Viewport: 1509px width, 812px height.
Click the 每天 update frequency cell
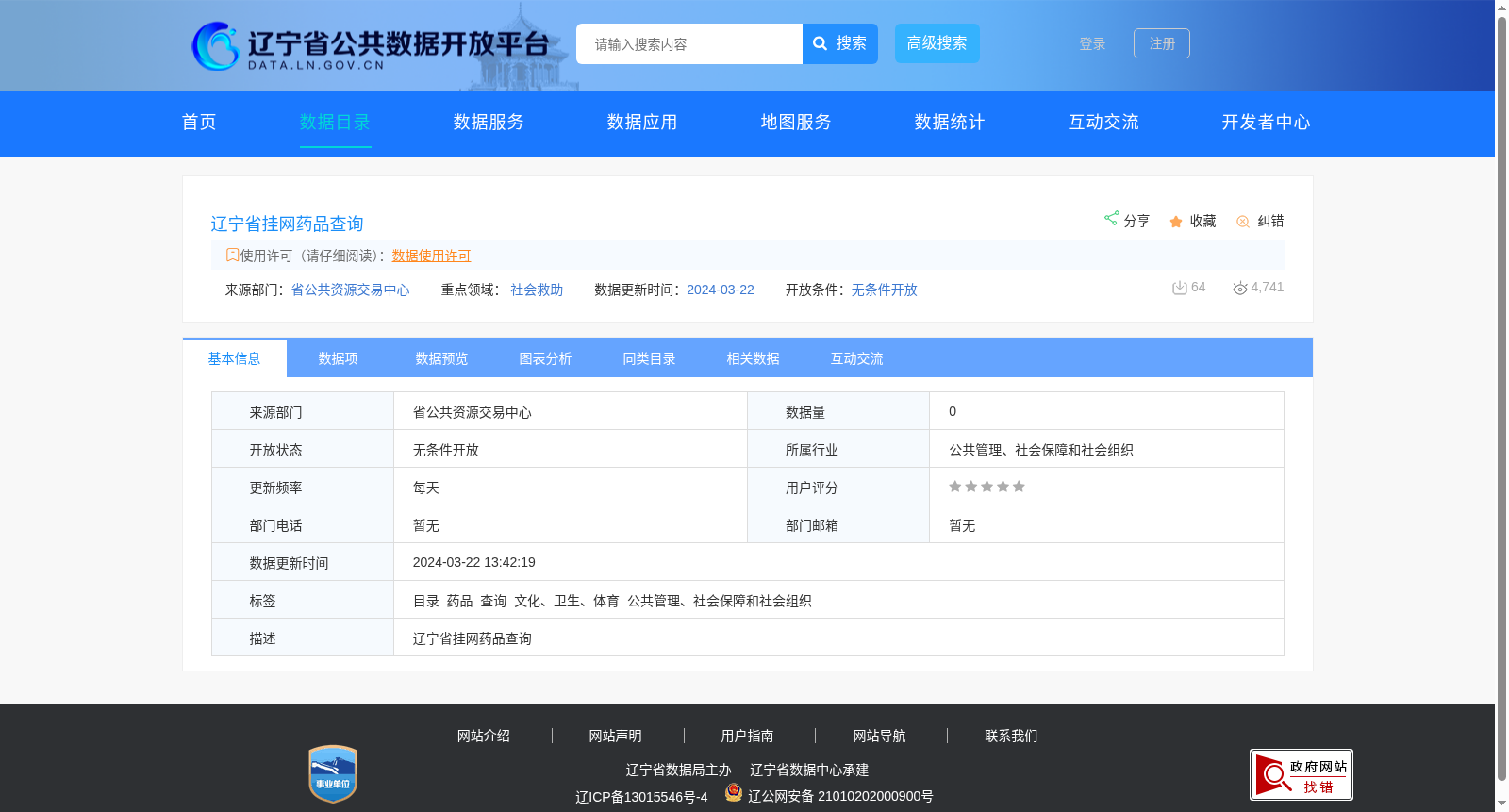tap(571, 488)
